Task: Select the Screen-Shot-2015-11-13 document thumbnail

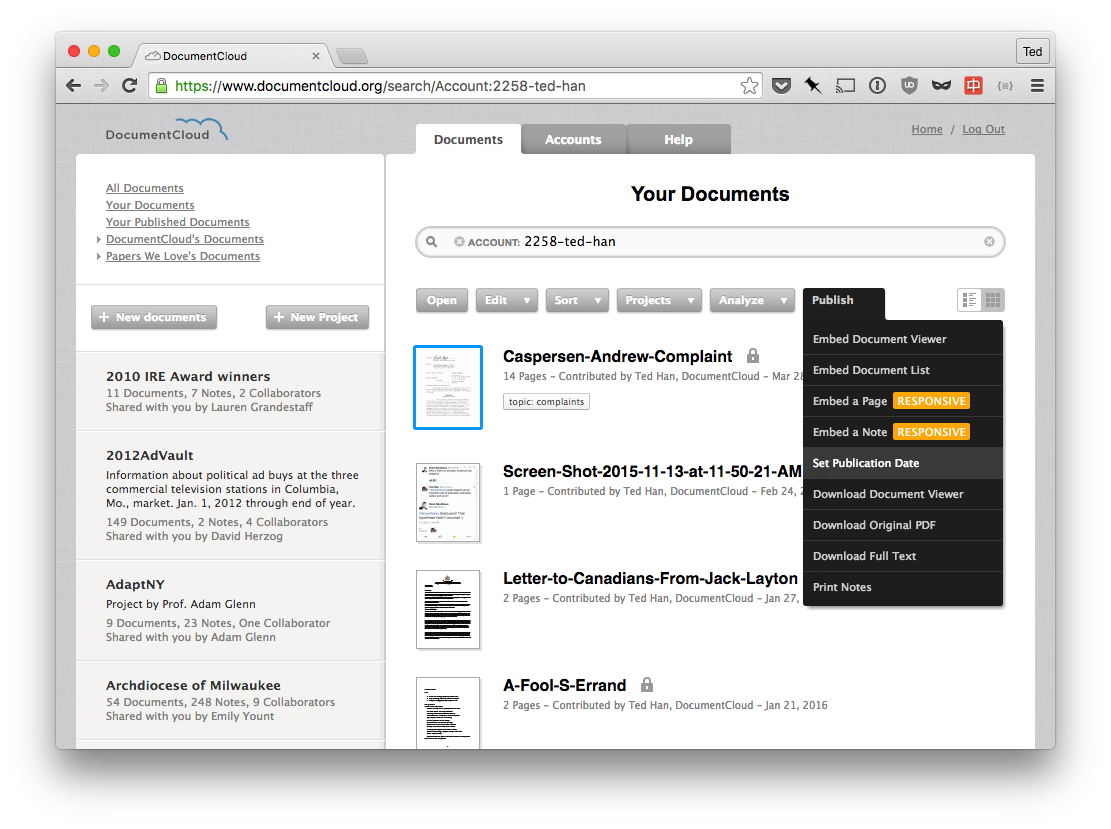Action: (448, 502)
